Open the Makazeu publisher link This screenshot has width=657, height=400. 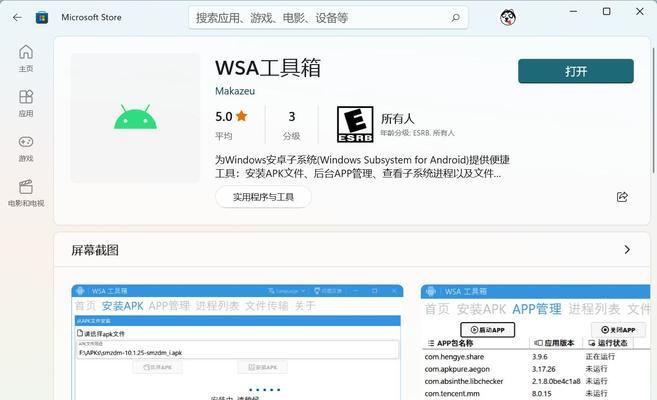[x=235, y=91]
